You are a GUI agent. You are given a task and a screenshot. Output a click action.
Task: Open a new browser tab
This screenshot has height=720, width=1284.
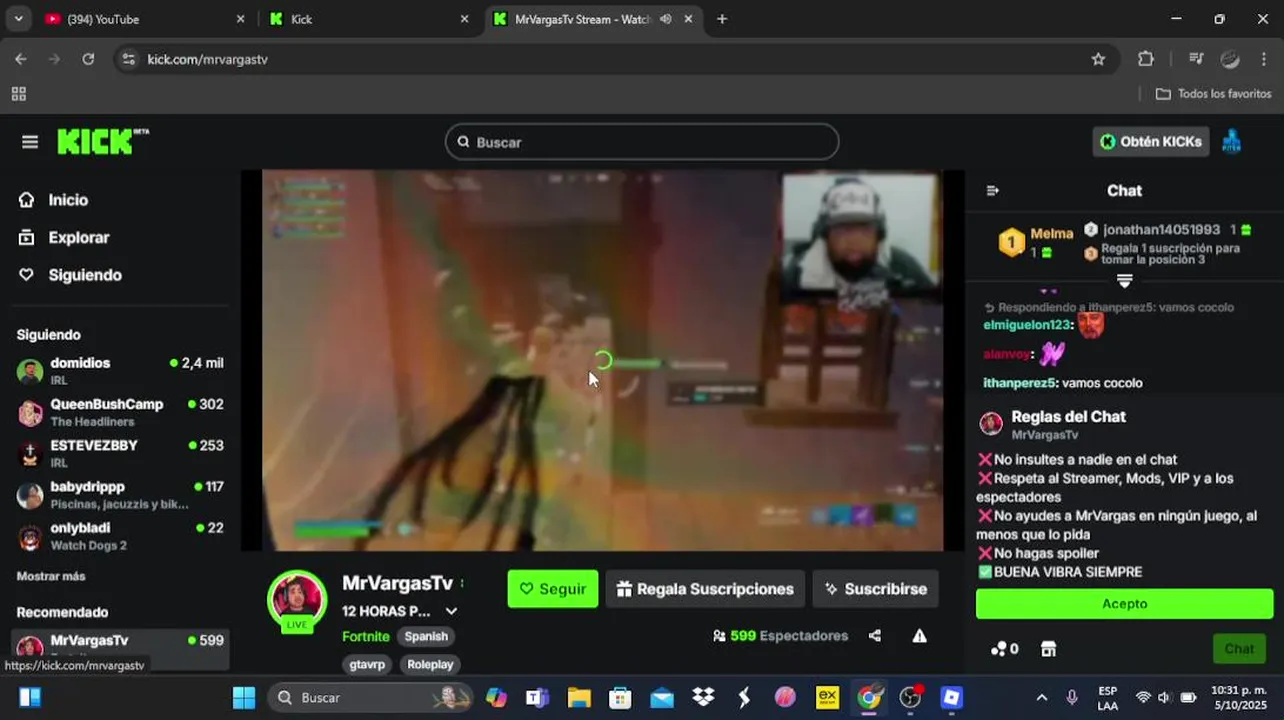[x=722, y=19]
